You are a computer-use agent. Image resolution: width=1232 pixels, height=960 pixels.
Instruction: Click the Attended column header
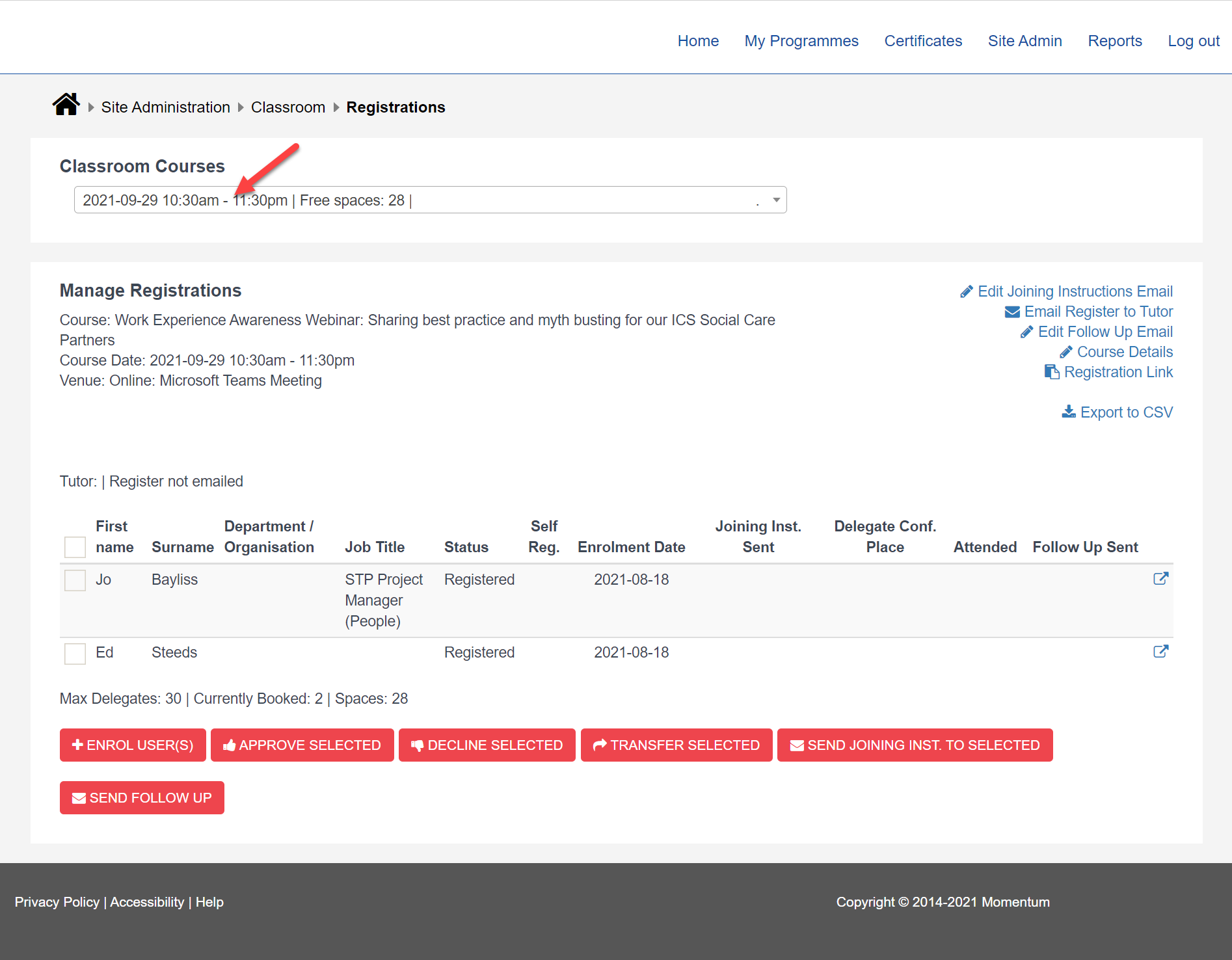tap(985, 547)
